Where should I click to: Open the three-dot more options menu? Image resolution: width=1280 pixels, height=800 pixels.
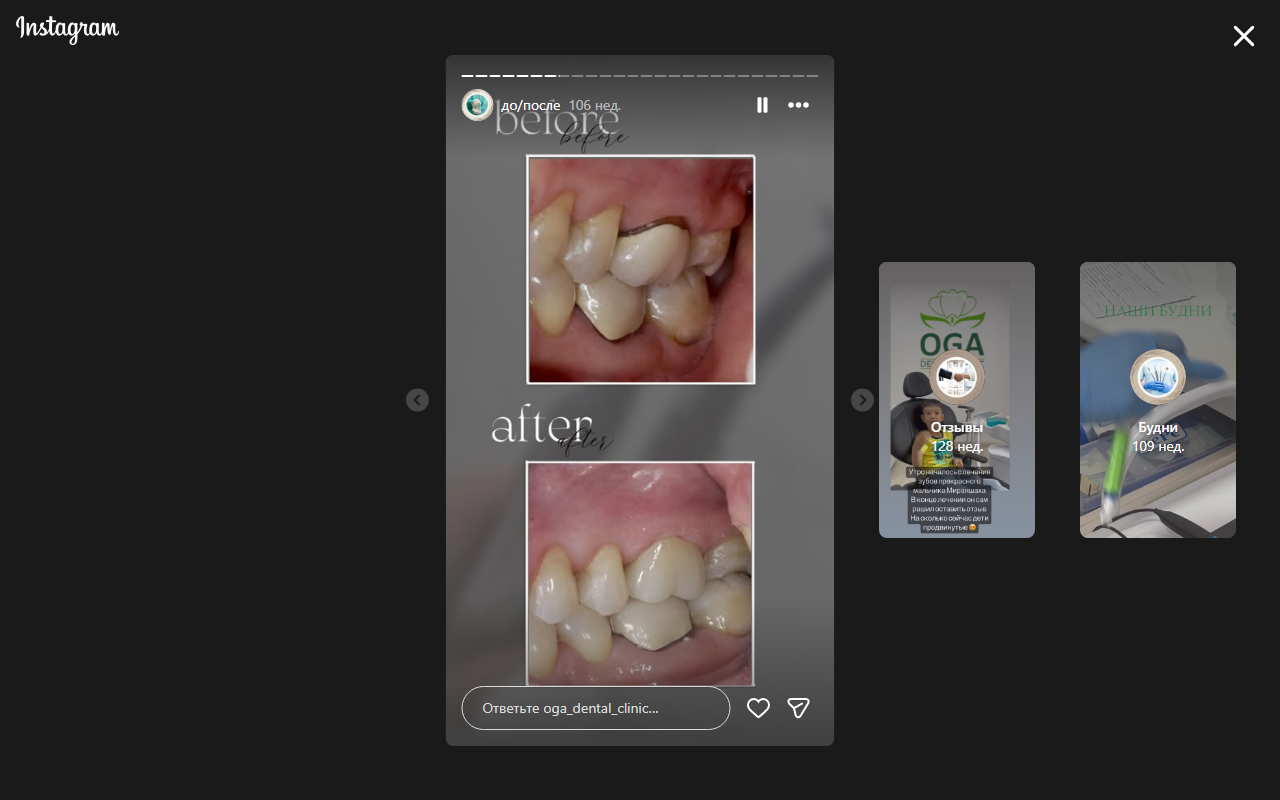[x=798, y=105]
